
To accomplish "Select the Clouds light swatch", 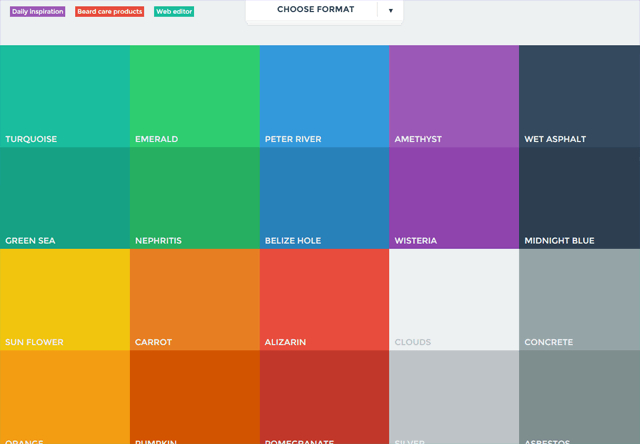I will tap(454, 300).
